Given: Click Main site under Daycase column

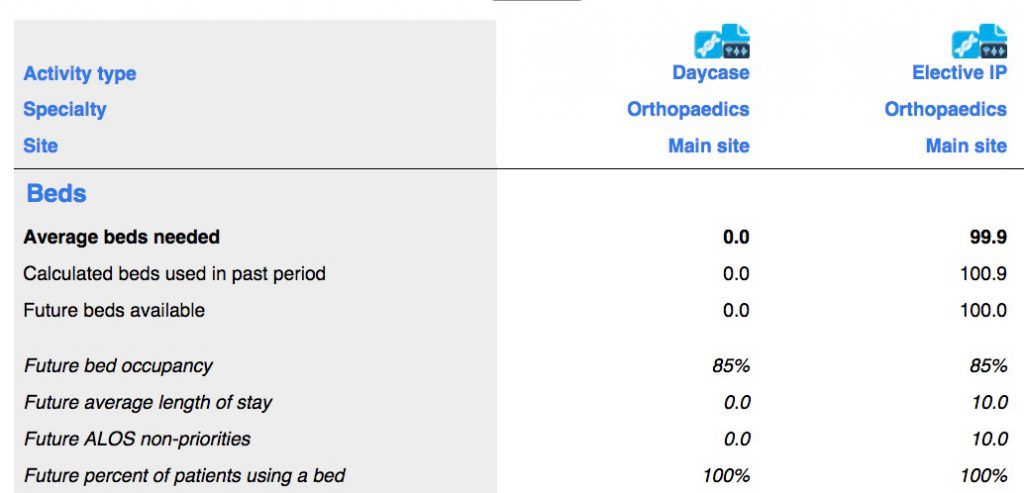Looking at the screenshot, I should click(x=709, y=145).
